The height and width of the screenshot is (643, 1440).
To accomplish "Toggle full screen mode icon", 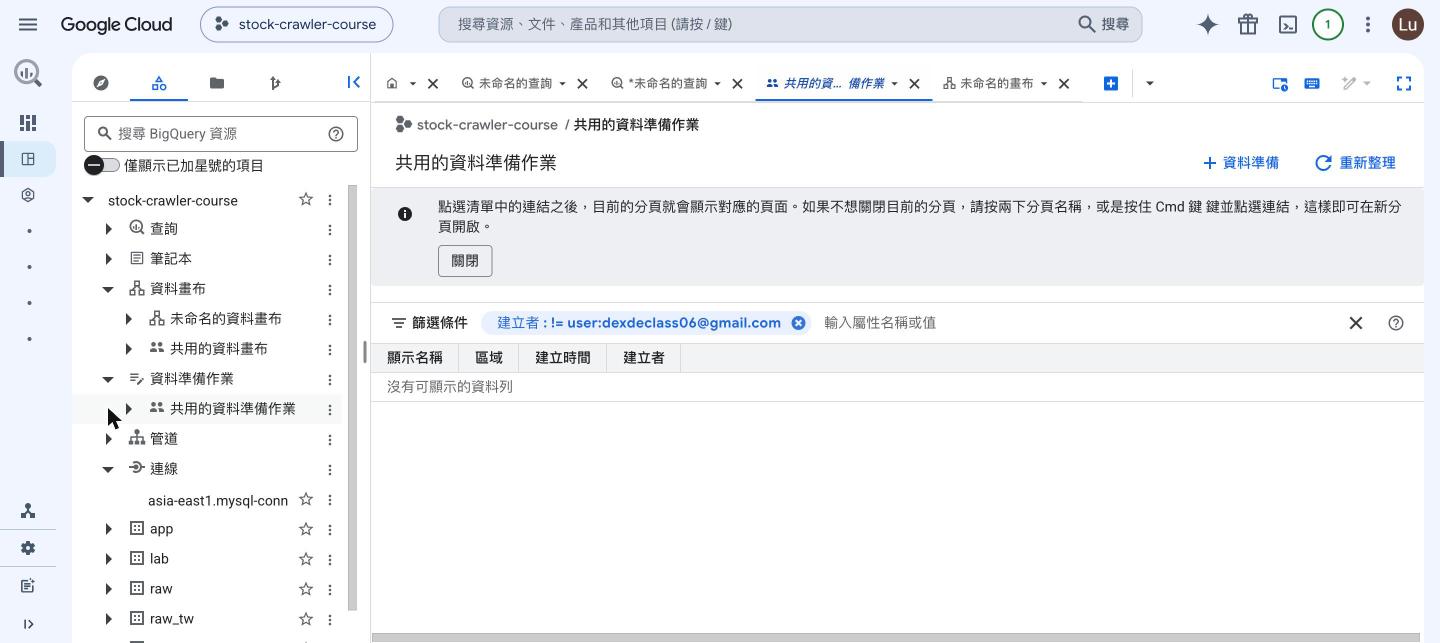I will click(1404, 84).
